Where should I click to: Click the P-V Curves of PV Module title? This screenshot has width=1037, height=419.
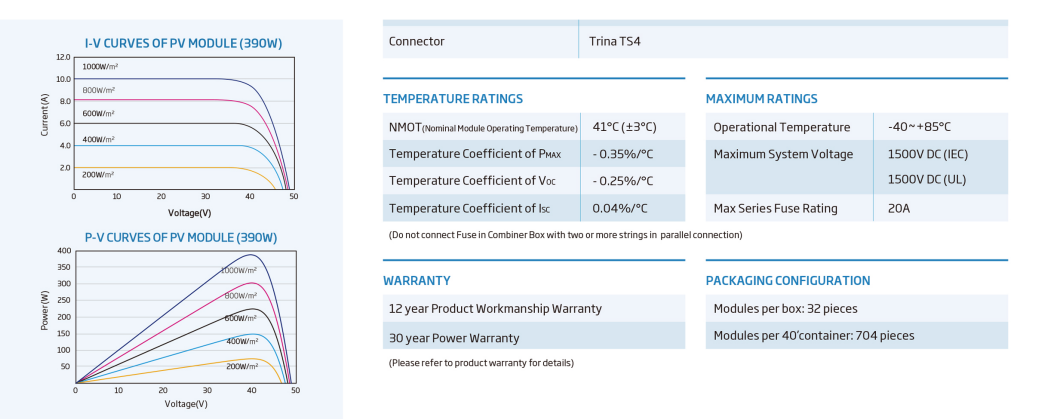[181, 237]
